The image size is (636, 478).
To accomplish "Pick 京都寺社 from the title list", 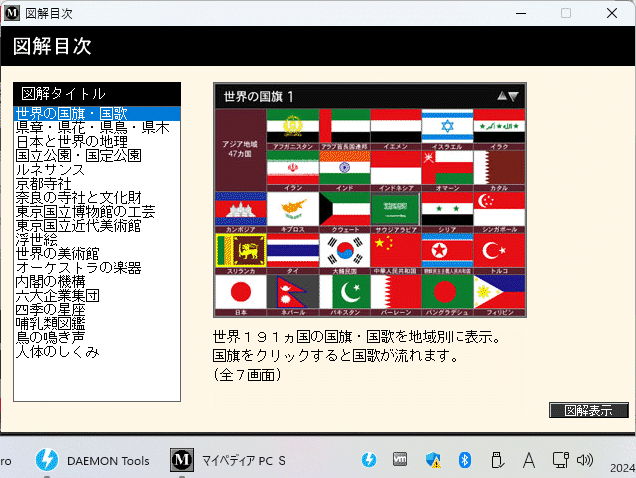I will 44,184.
